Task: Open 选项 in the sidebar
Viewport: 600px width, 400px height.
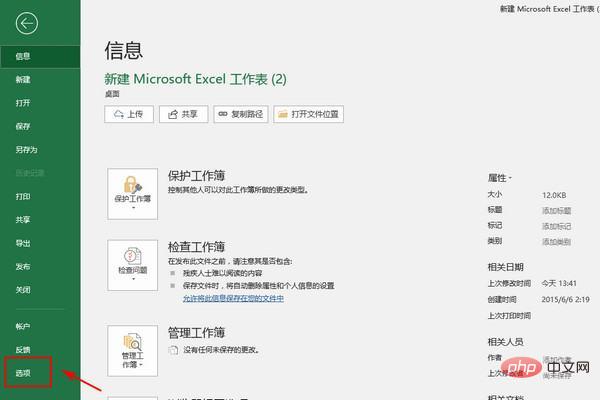Action: click(23, 373)
